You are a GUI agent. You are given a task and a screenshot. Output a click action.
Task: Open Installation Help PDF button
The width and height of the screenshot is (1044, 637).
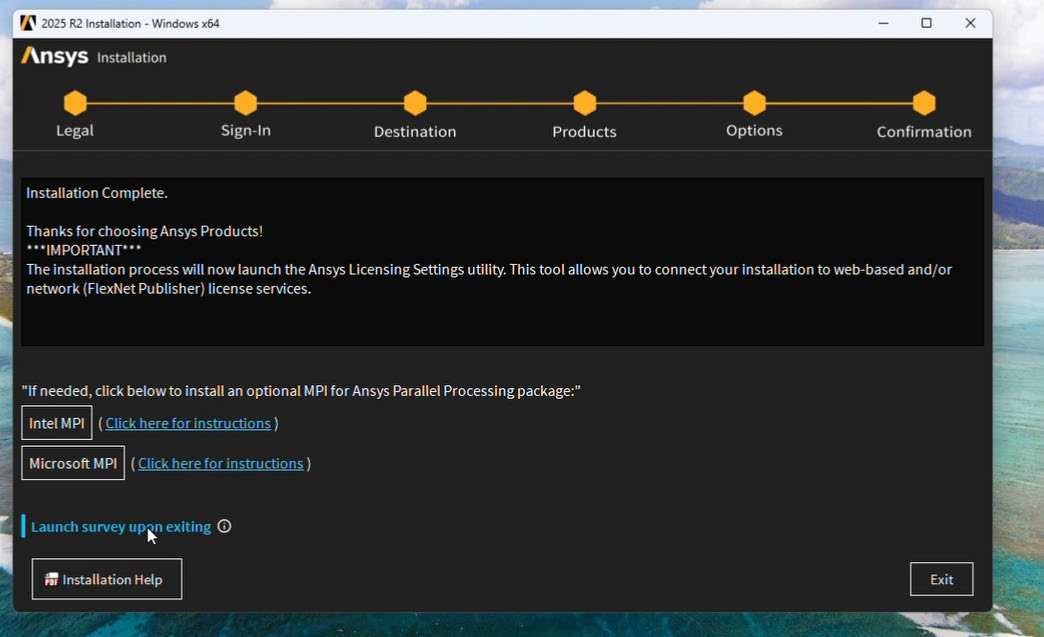coord(107,579)
